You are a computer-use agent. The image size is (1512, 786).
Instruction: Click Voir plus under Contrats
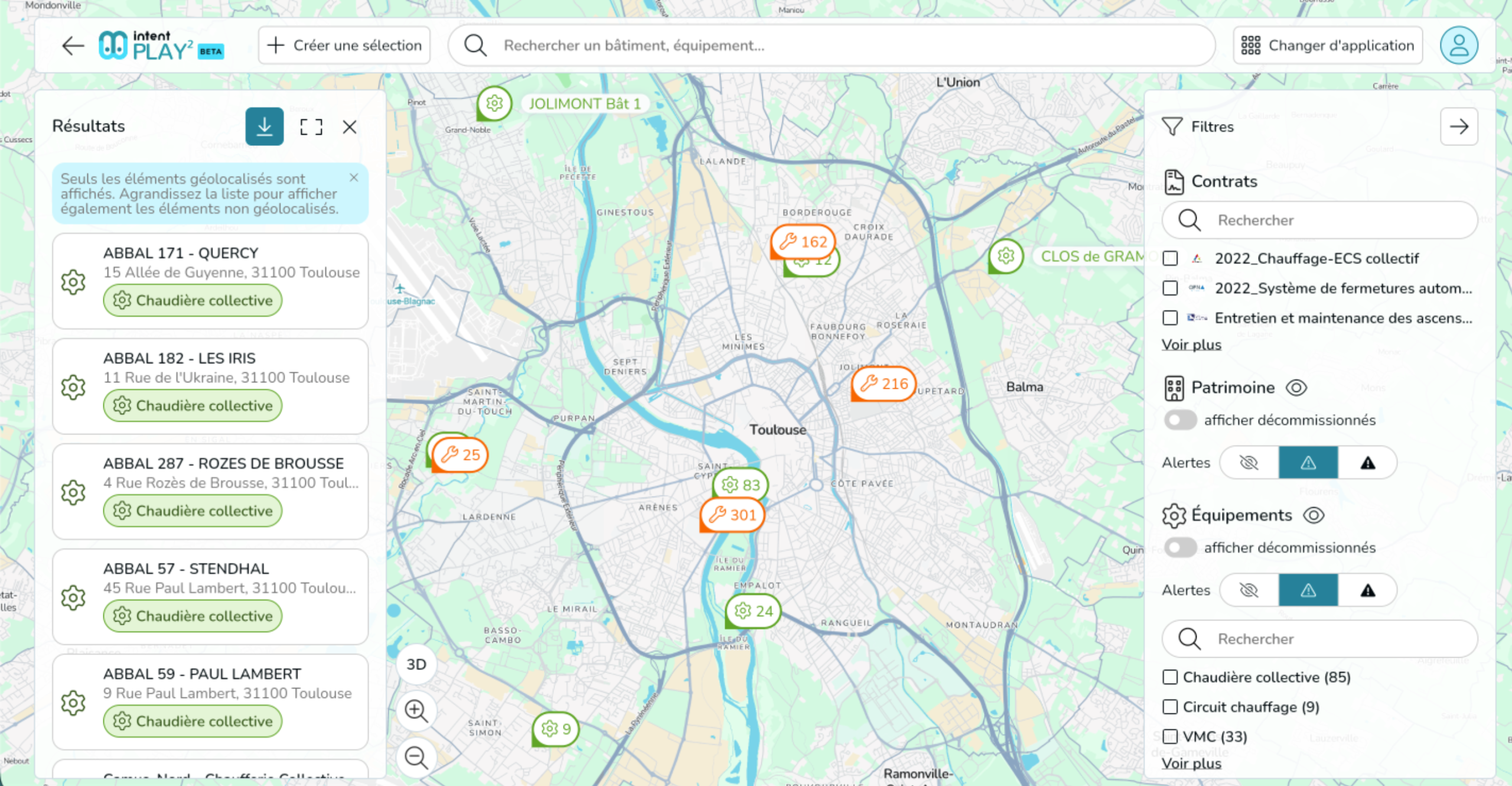point(1191,345)
